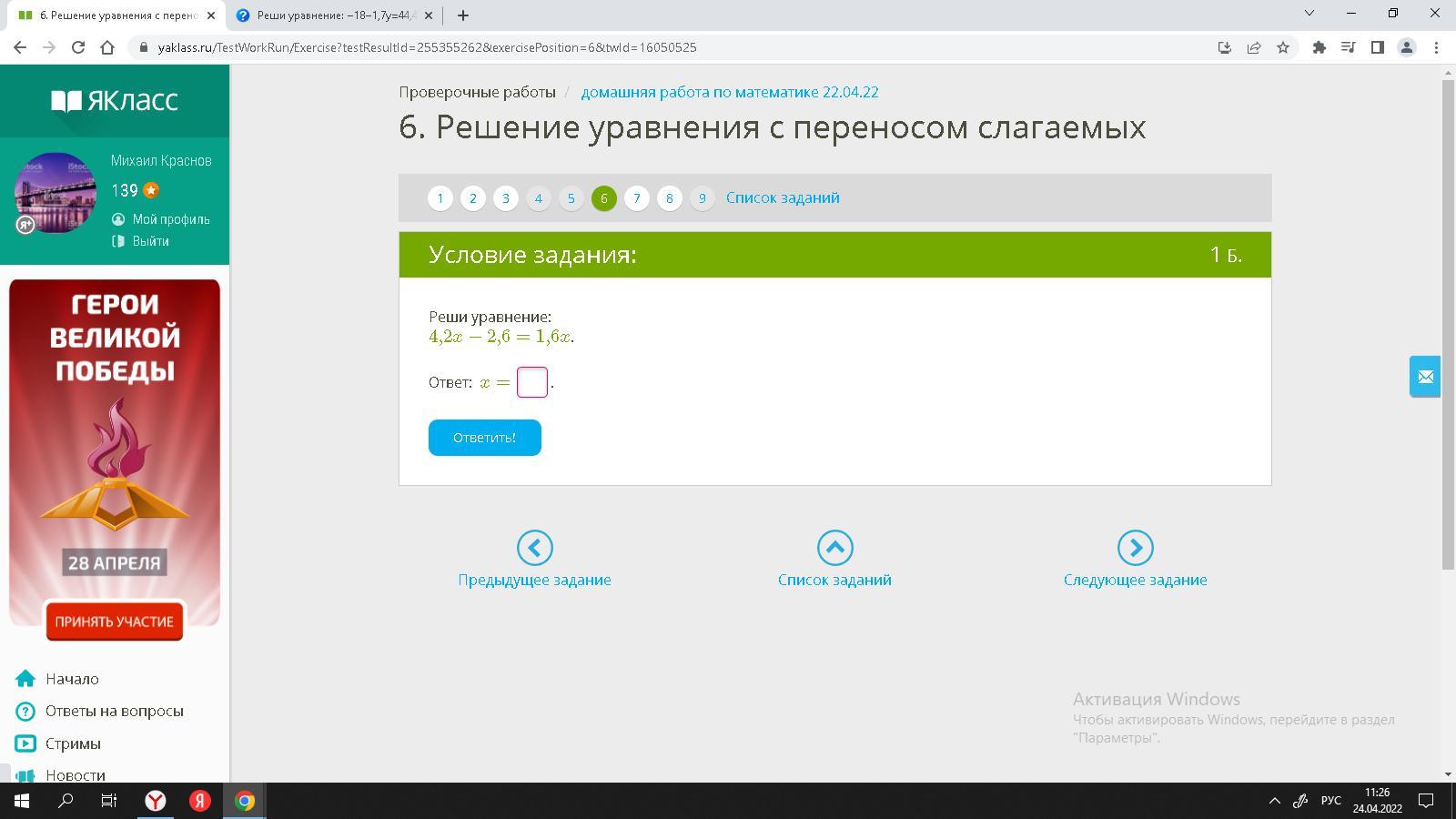Open Chrome three-dot menu
The image size is (1456, 819).
[x=1437, y=47]
